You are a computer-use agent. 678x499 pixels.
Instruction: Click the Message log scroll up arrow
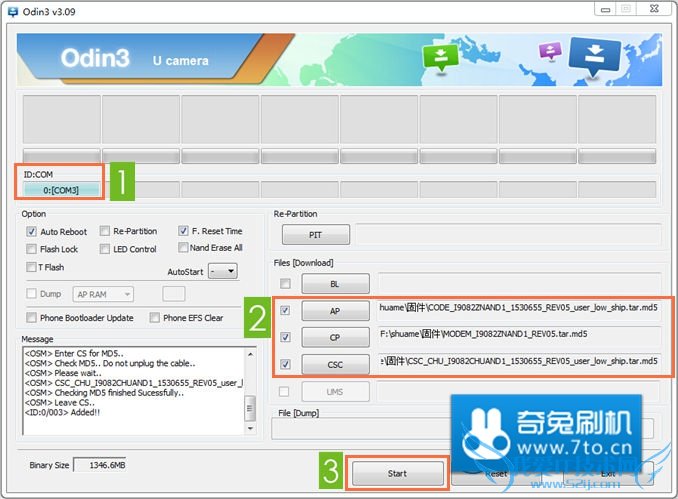point(250,354)
